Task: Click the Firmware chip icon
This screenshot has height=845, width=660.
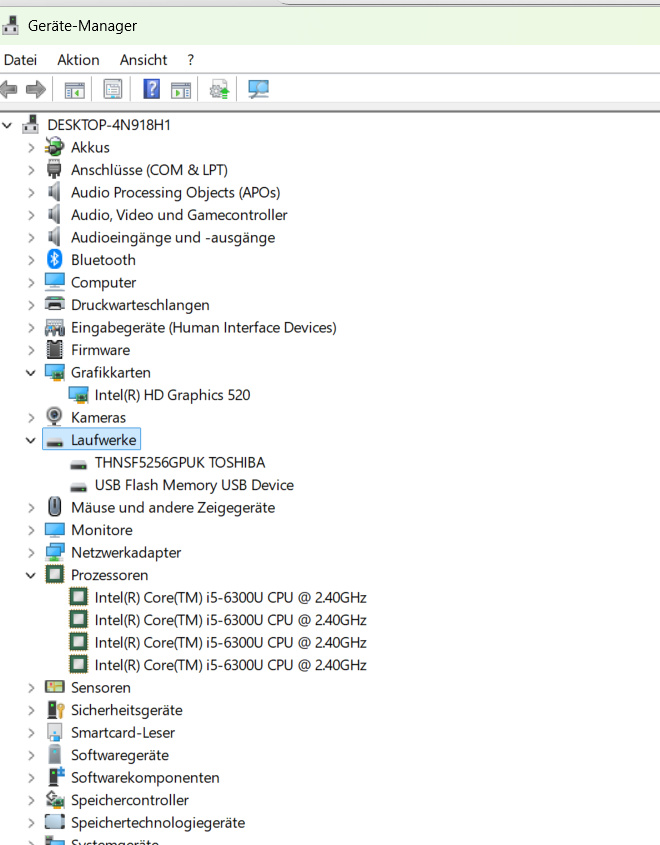Action: click(54, 350)
